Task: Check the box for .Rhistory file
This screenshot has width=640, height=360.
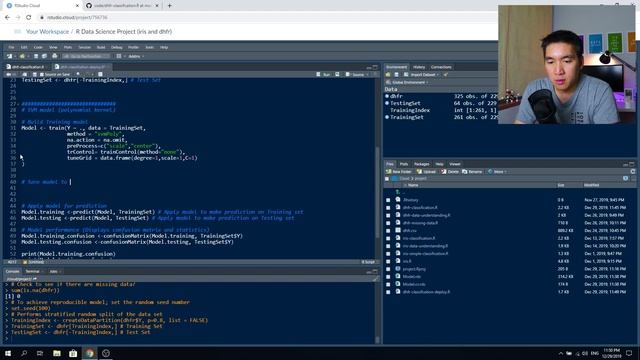Action: (x=388, y=200)
